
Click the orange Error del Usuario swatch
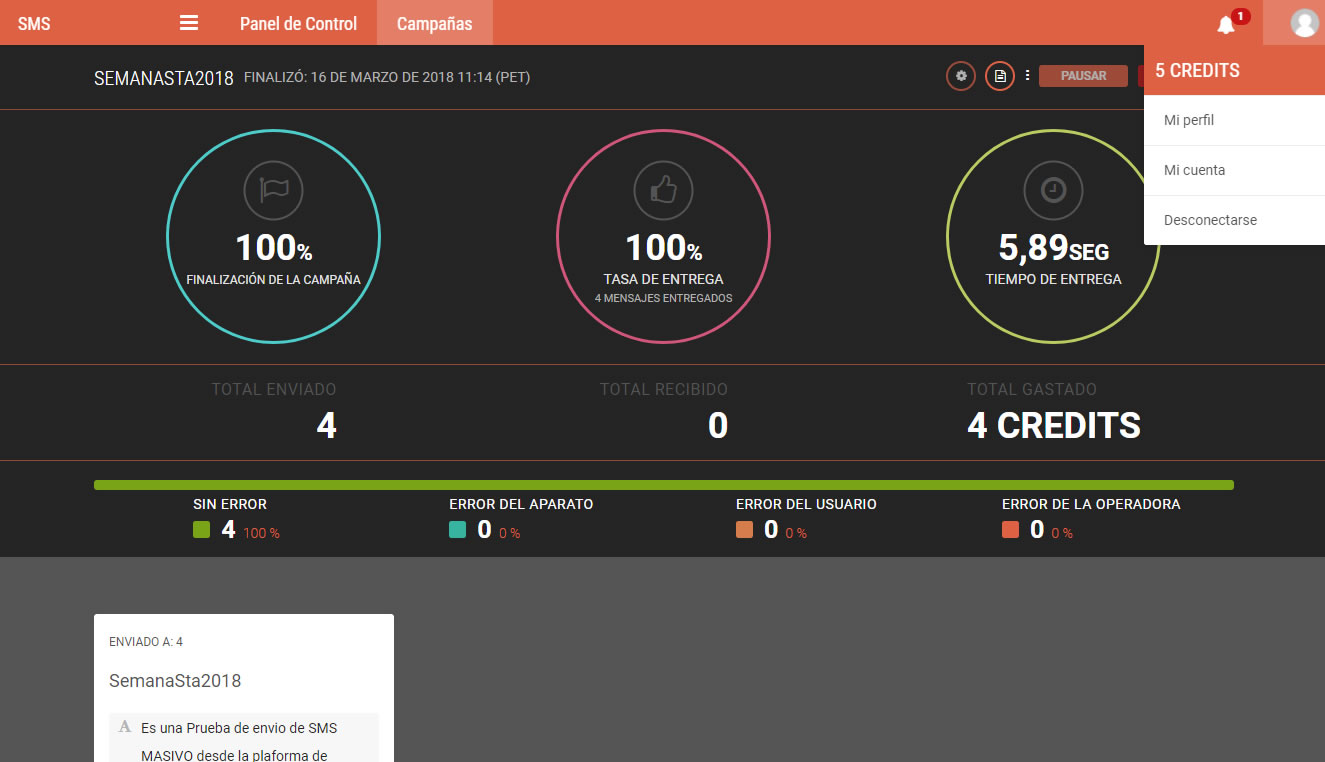click(744, 530)
